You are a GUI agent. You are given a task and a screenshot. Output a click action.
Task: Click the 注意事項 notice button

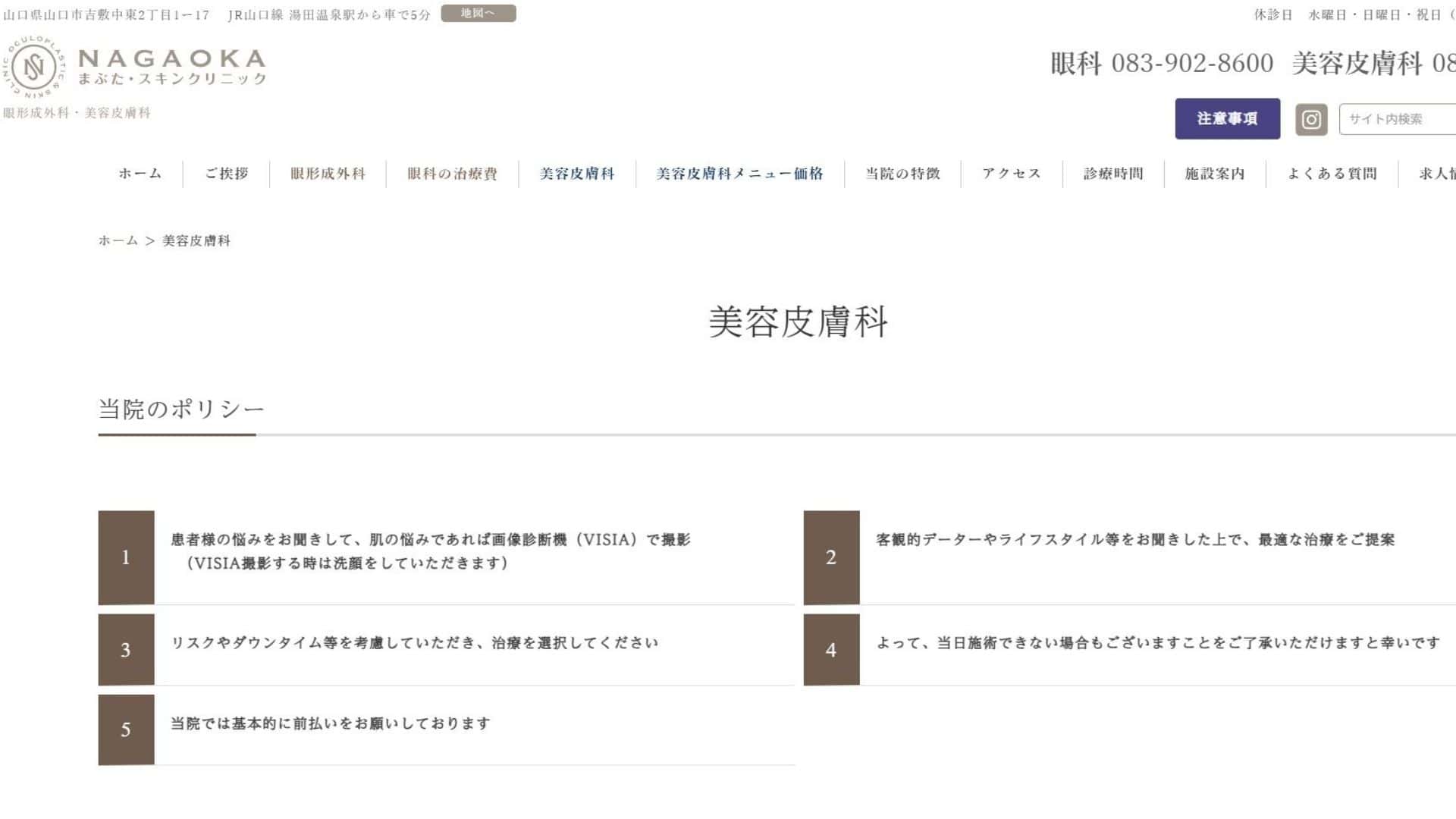pyautogui.click(x=1226, y=118)
